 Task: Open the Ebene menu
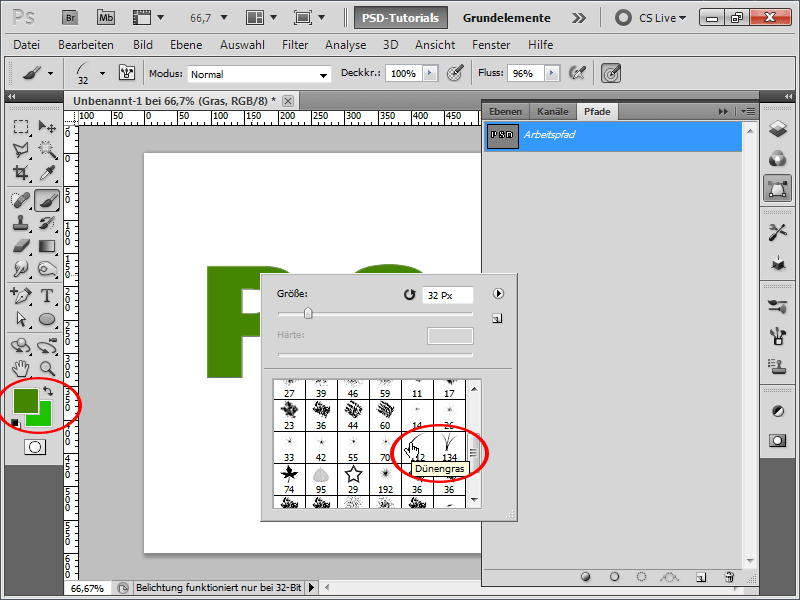186,45
